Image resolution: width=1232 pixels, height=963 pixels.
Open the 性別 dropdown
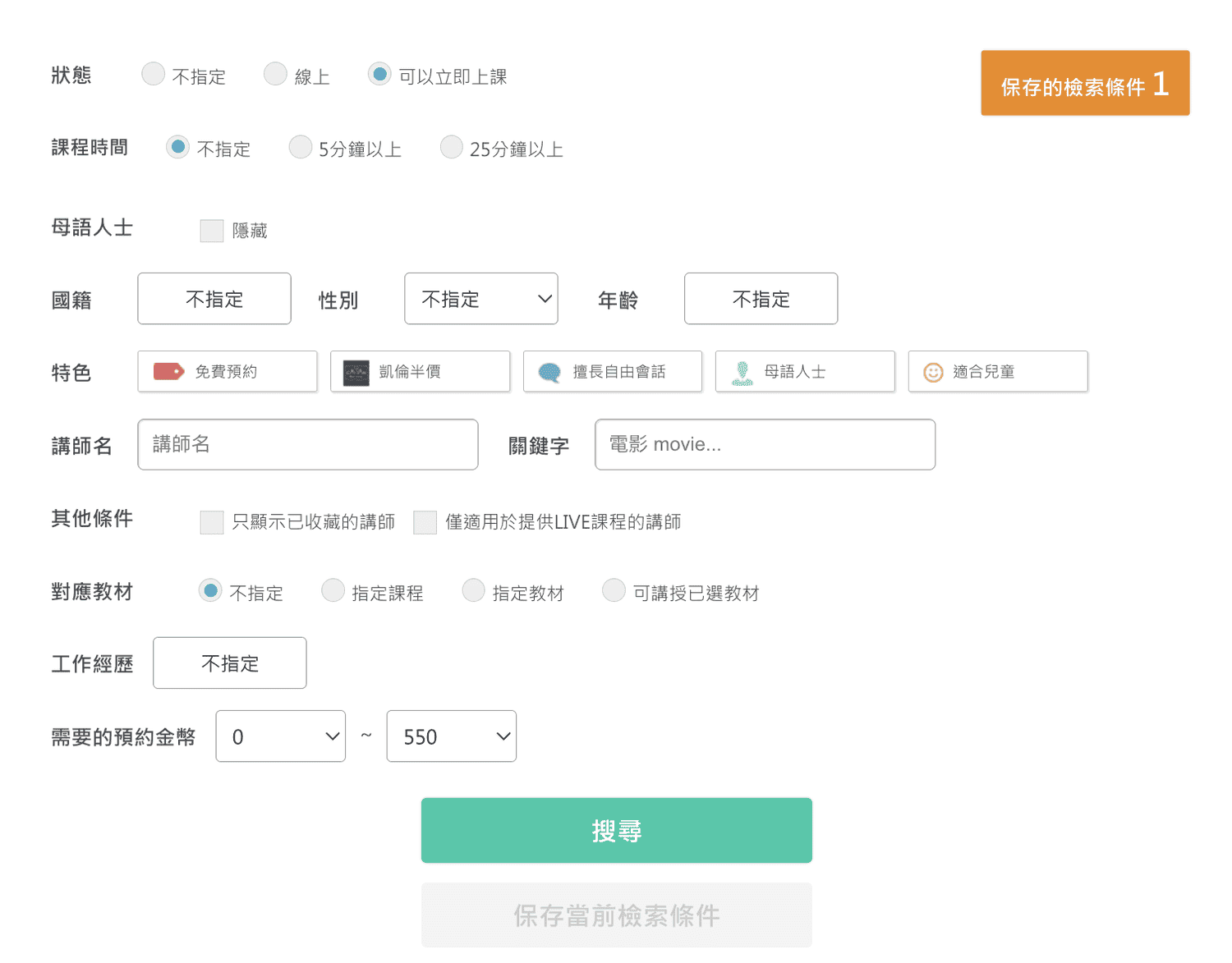click(x=481, y=299)
